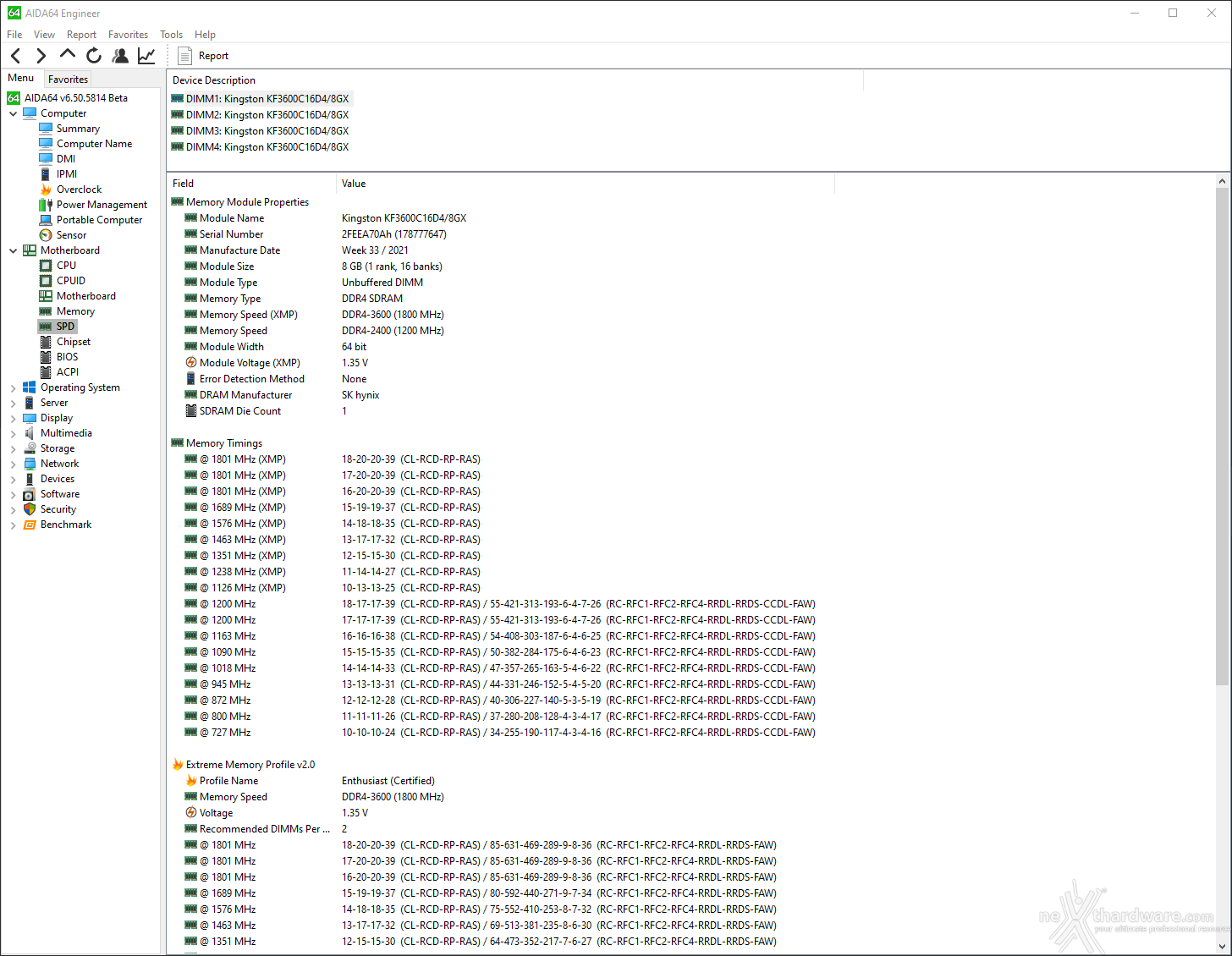This screenshot has width=1232, height=956.
Task: Expand the Storage node
Action: click(x=14, y=448)
